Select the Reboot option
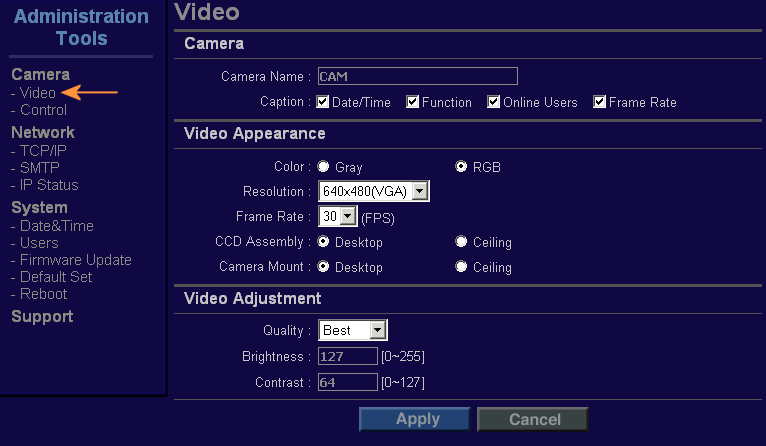Image resolution: width=766 pixels, height=446 pixels. pos(43,294)
